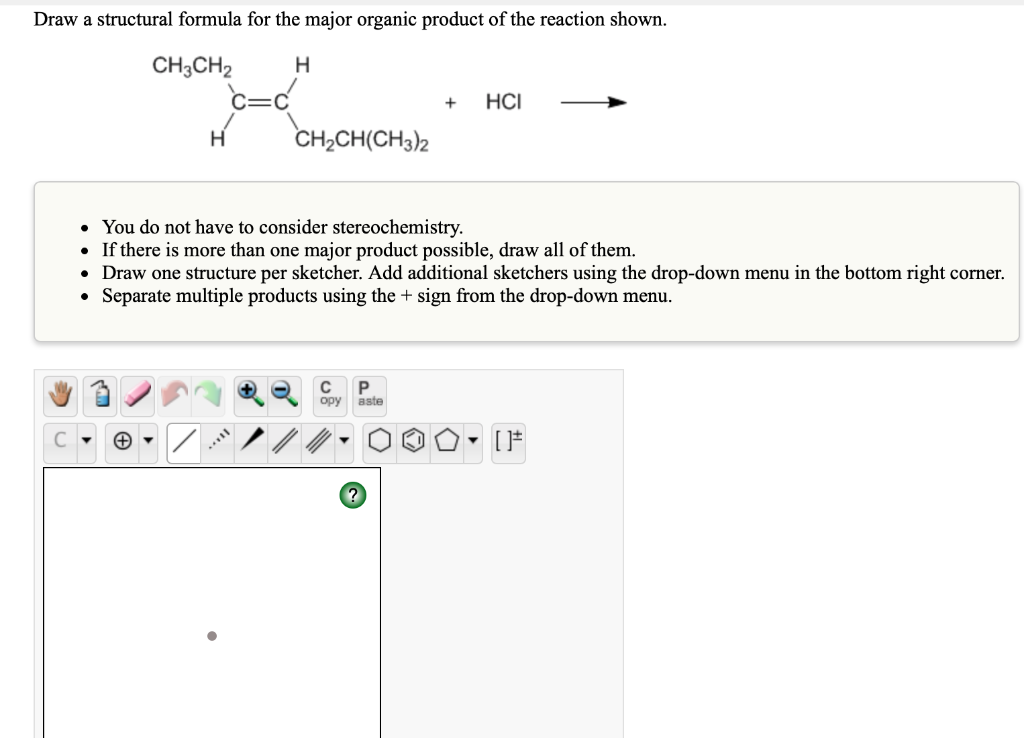Select the double bond tool
Image resolution: width=1024 pixels, height=738 pixels.
[285, 442]
